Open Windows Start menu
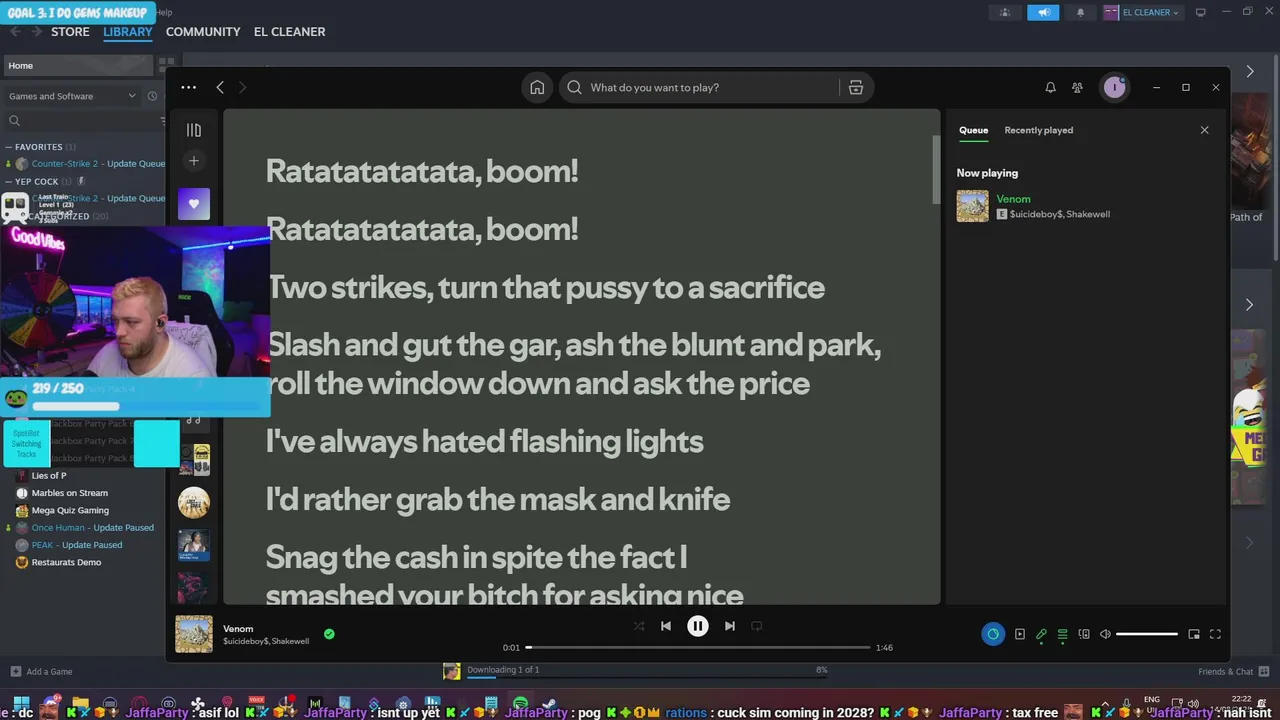Screen dimensions: 1280x720 tap(21, 704)
